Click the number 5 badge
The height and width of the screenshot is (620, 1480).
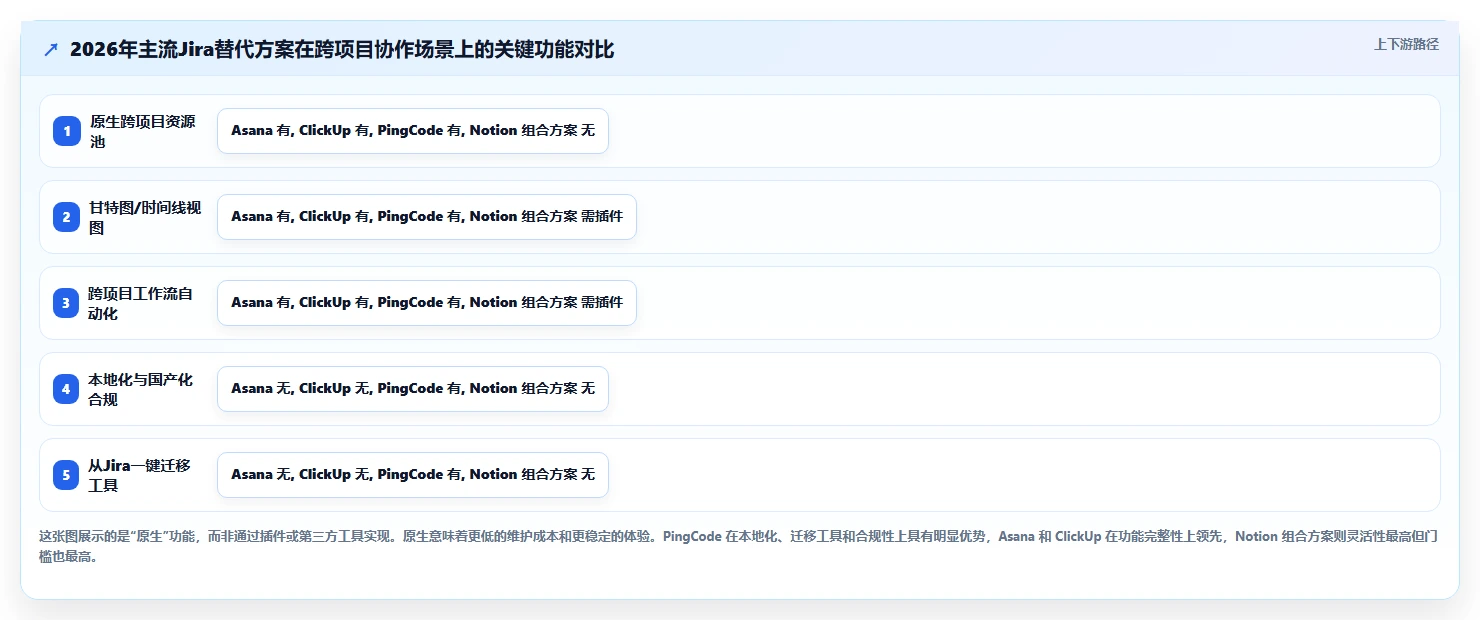click(67, 475)
